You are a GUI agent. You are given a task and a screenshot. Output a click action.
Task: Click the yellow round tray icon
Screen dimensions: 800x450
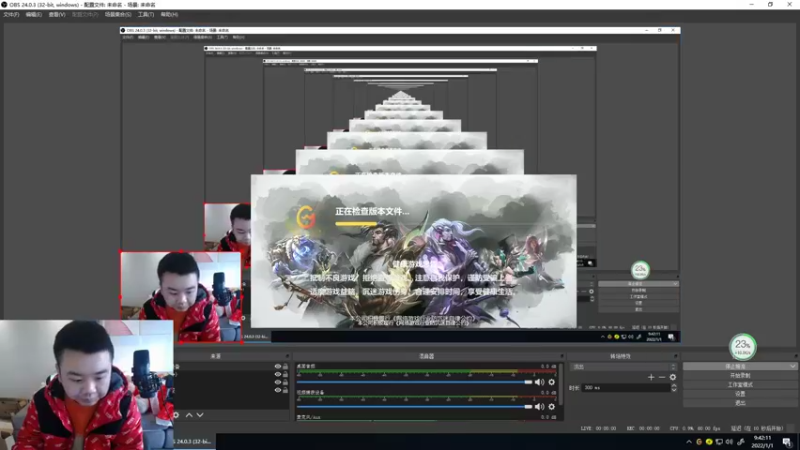709,442
